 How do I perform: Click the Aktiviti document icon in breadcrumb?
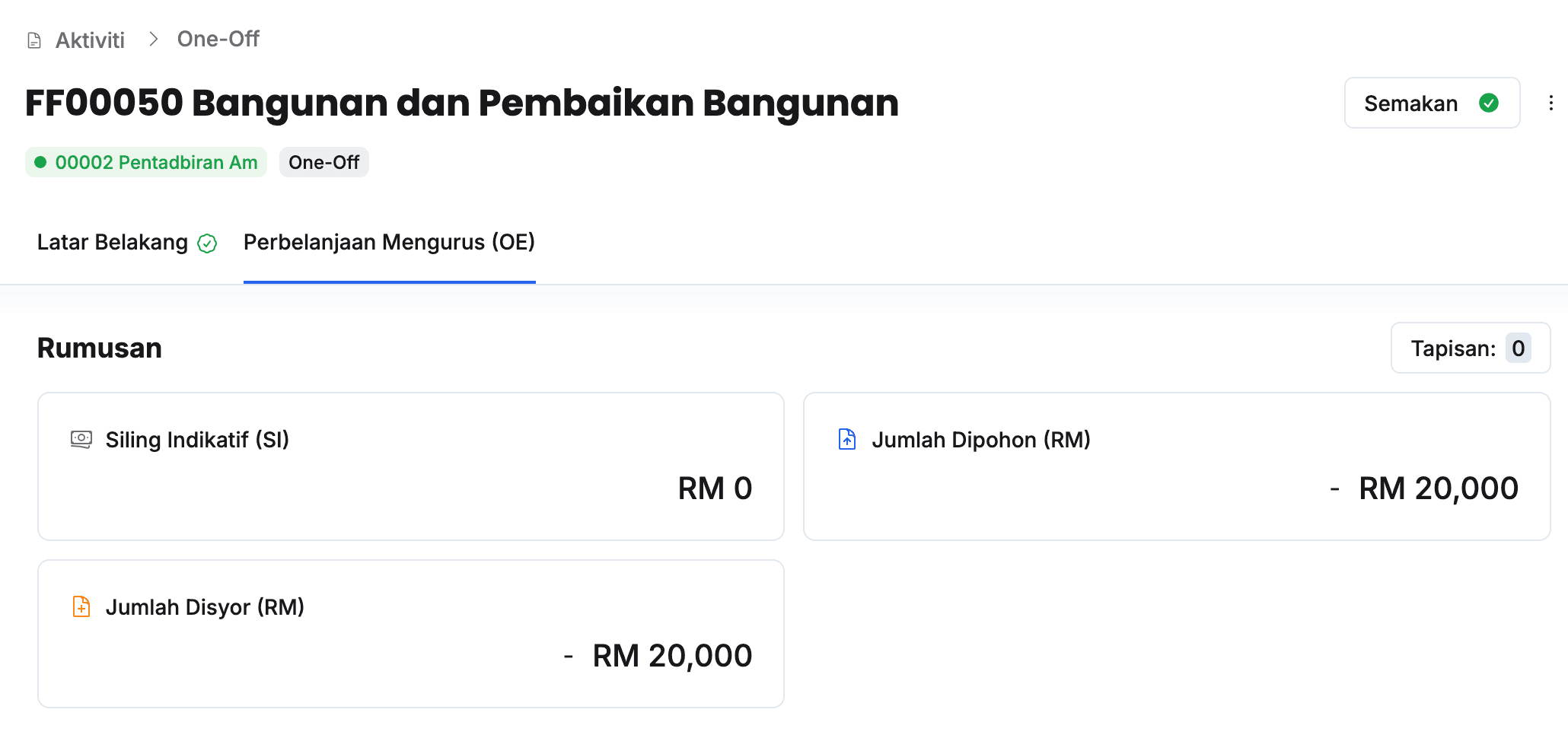(34, 40)
